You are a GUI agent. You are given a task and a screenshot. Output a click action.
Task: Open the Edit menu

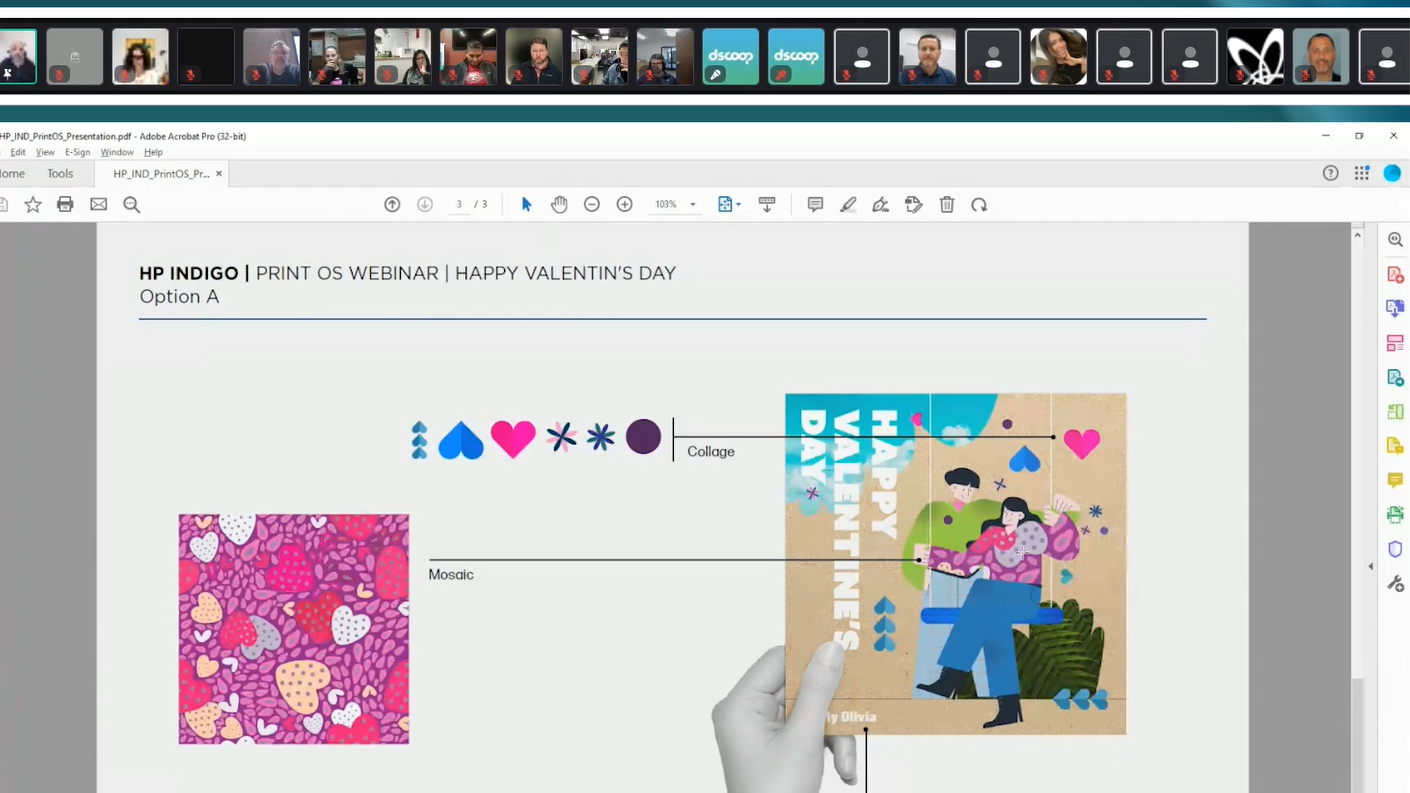(18, 152)
